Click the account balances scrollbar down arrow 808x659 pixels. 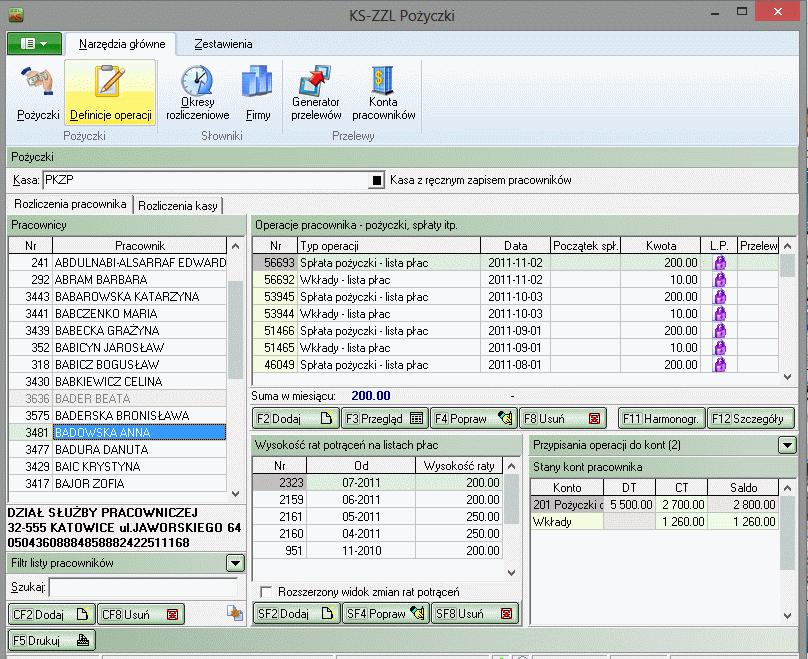pos(787,615)
